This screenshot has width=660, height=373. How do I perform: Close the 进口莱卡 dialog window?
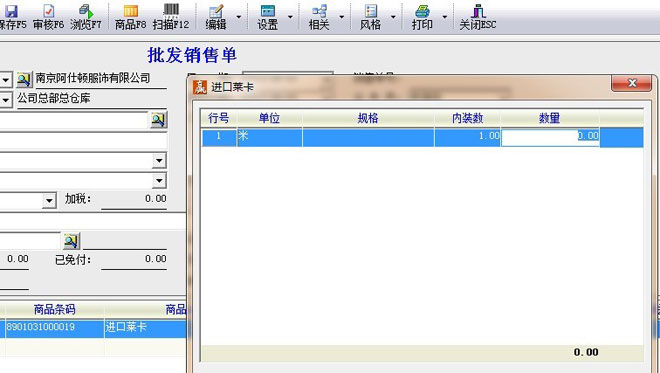(632, 83)
